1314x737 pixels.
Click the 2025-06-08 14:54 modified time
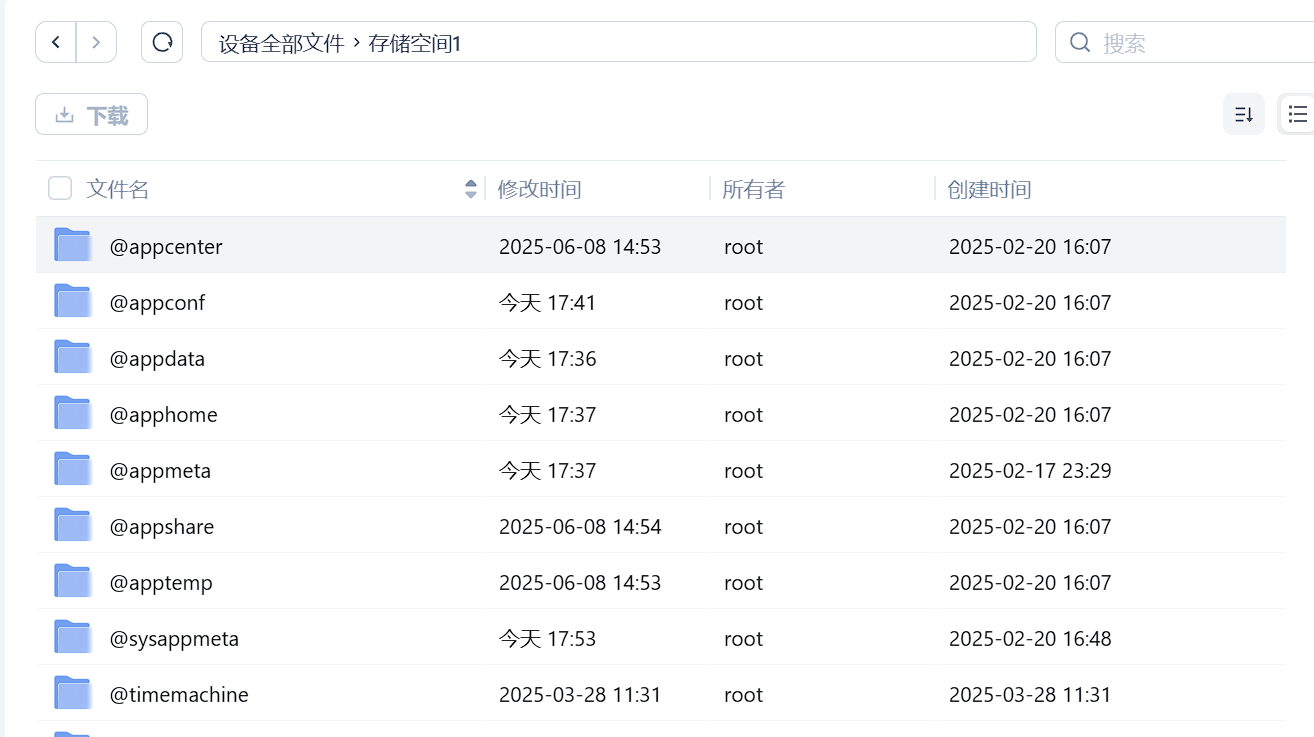(x=580, y=526)
